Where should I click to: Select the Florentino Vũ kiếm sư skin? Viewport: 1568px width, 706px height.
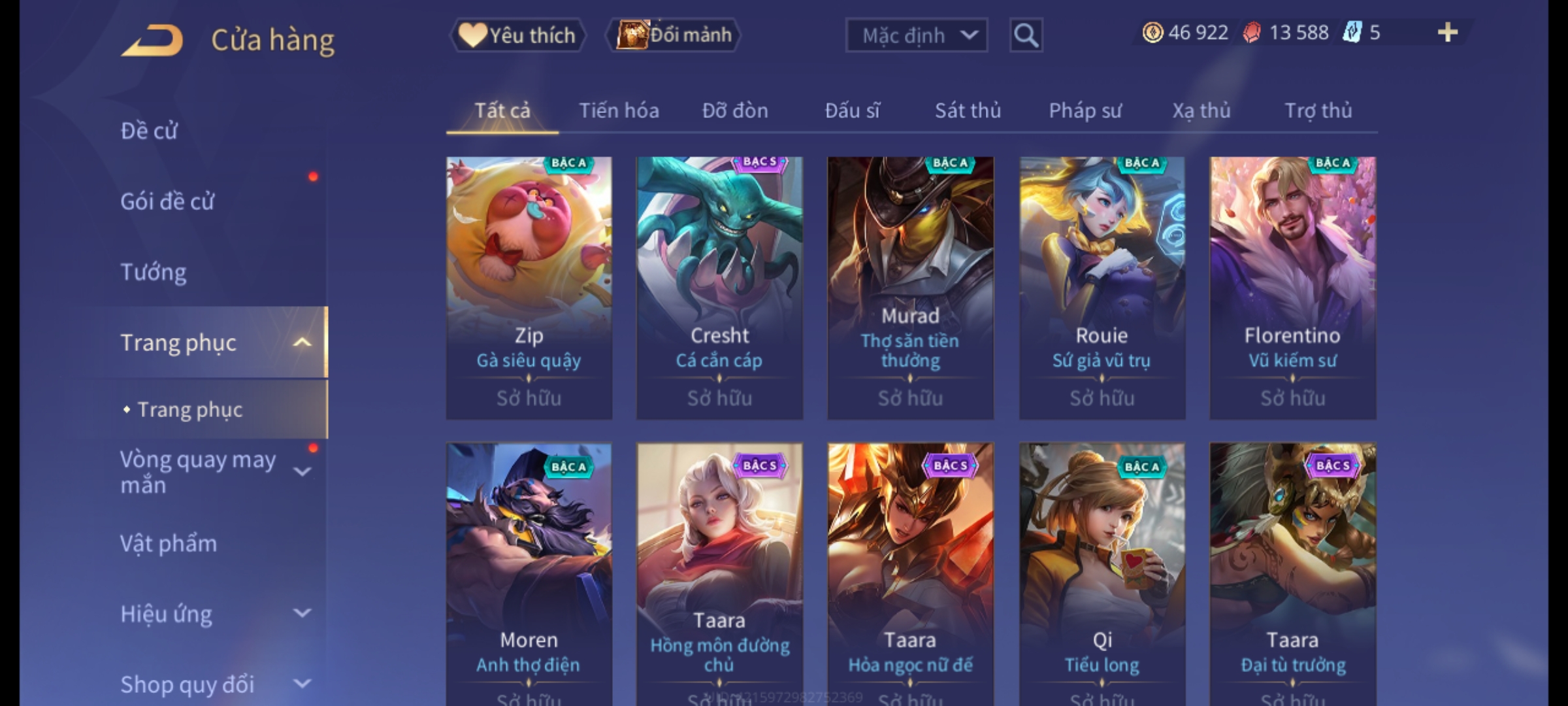(x=1293, y=288)
